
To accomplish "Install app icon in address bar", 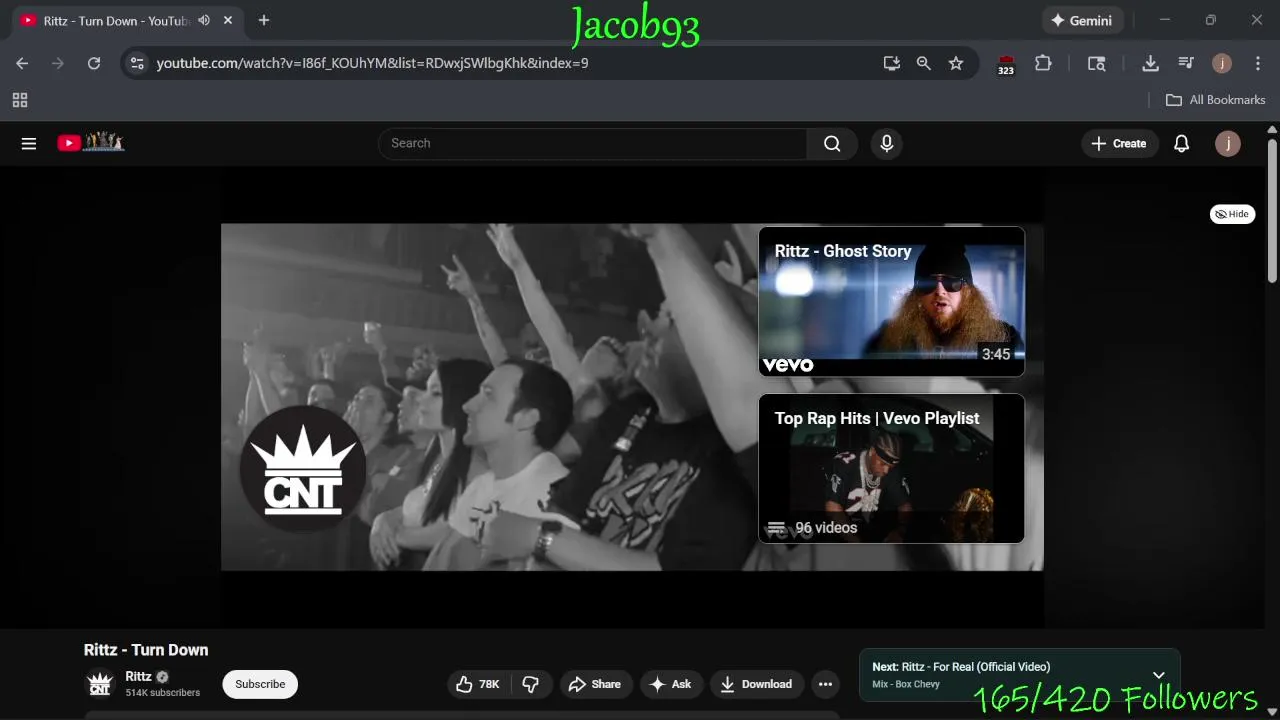I will coord(892,63).
